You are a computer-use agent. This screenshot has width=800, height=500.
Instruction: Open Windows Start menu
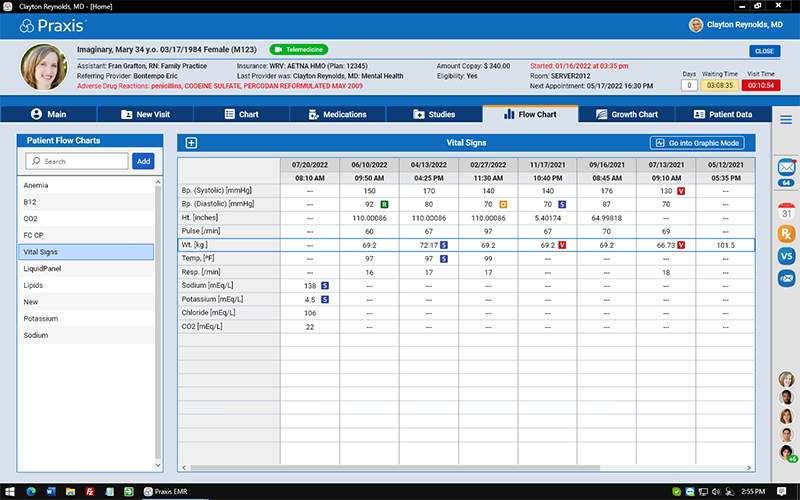[x=9, y=492]
